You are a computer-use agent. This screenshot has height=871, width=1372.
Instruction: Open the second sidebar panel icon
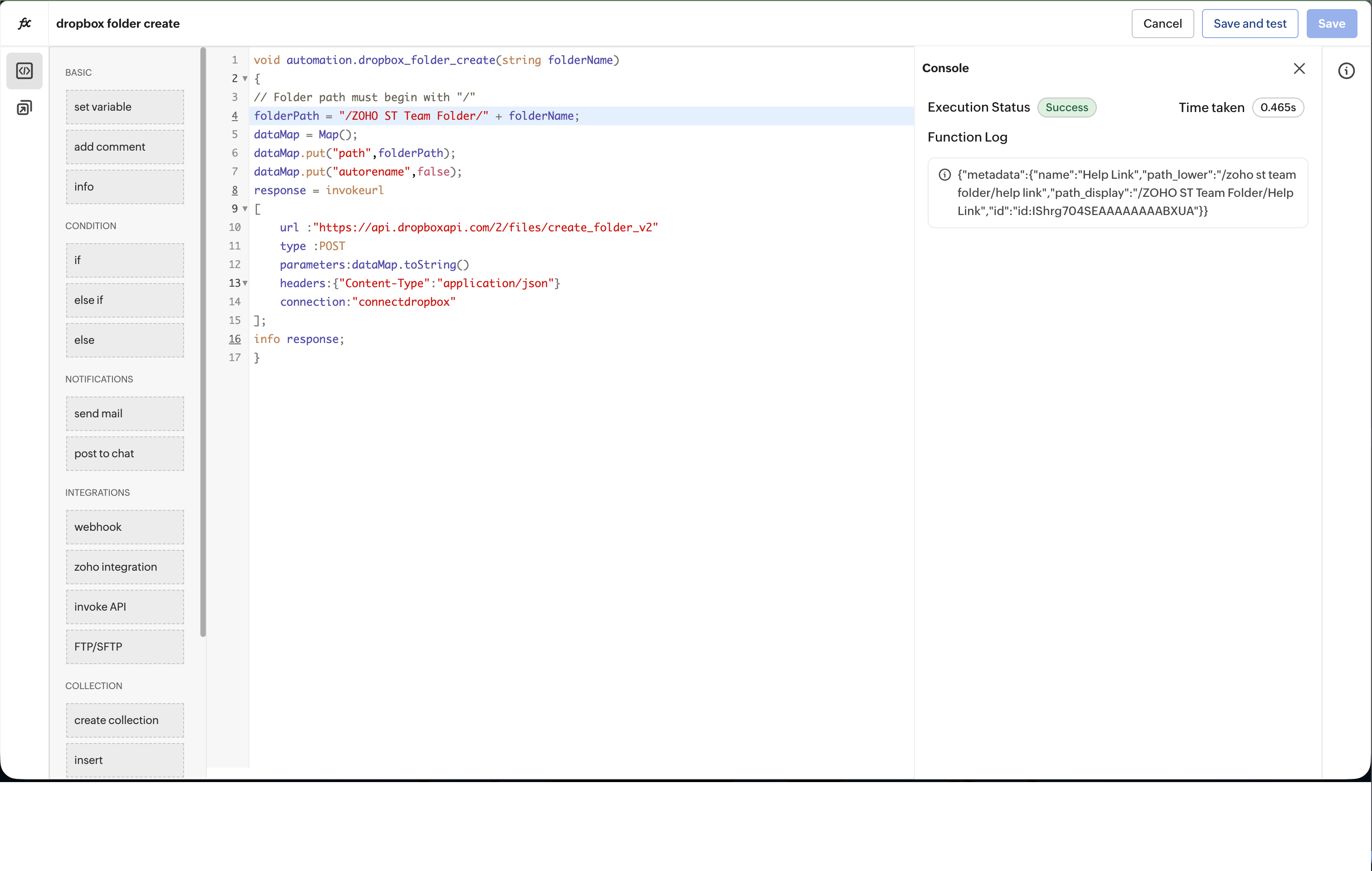click(24, 108)
